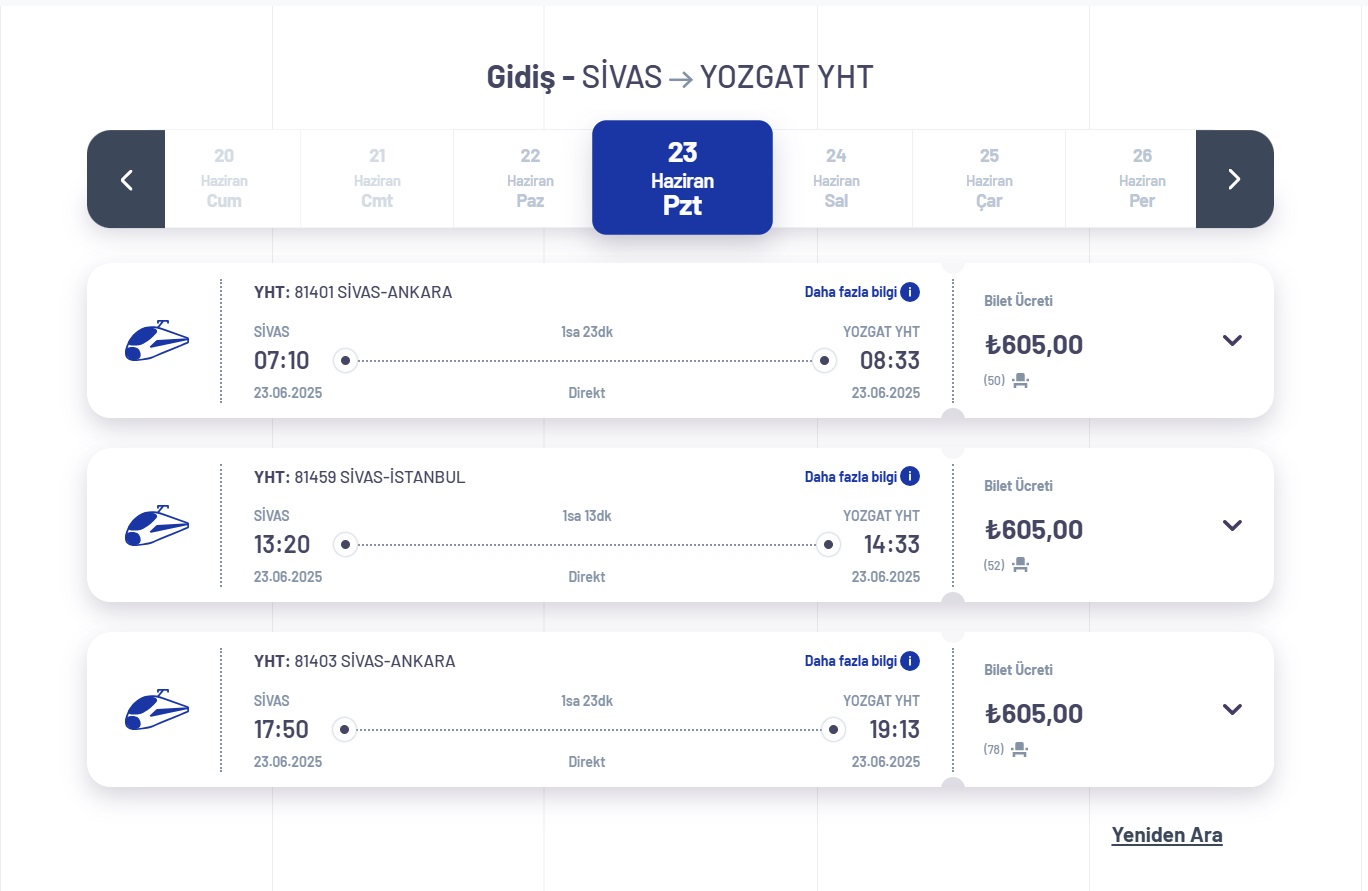
Task: Expand the 17:50 Sivas-Ankara fare details
Action: coord(1232,709)
